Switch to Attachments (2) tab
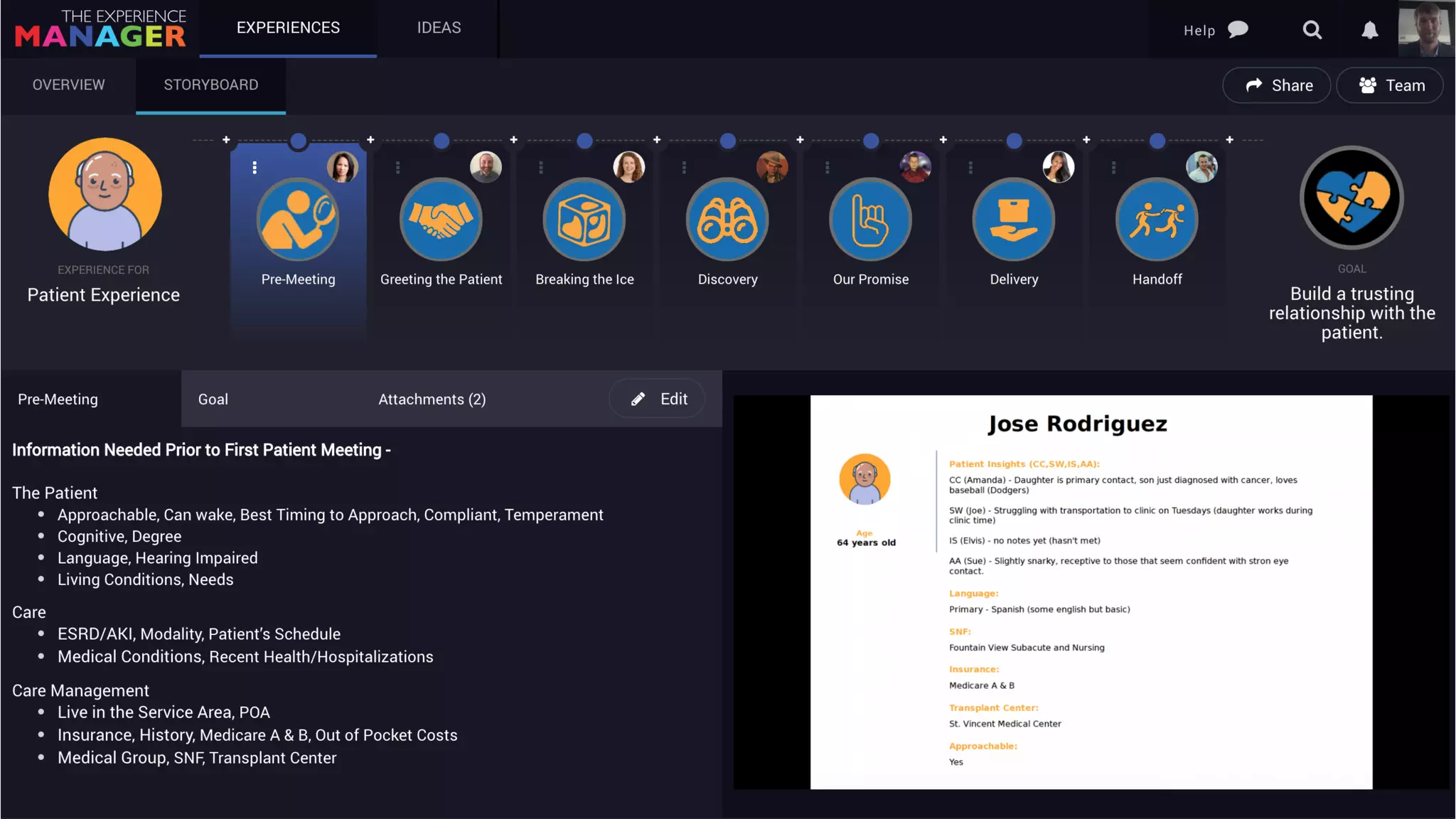The height and width of the screenshot is (819, 1456). click(x=432, y=400)
